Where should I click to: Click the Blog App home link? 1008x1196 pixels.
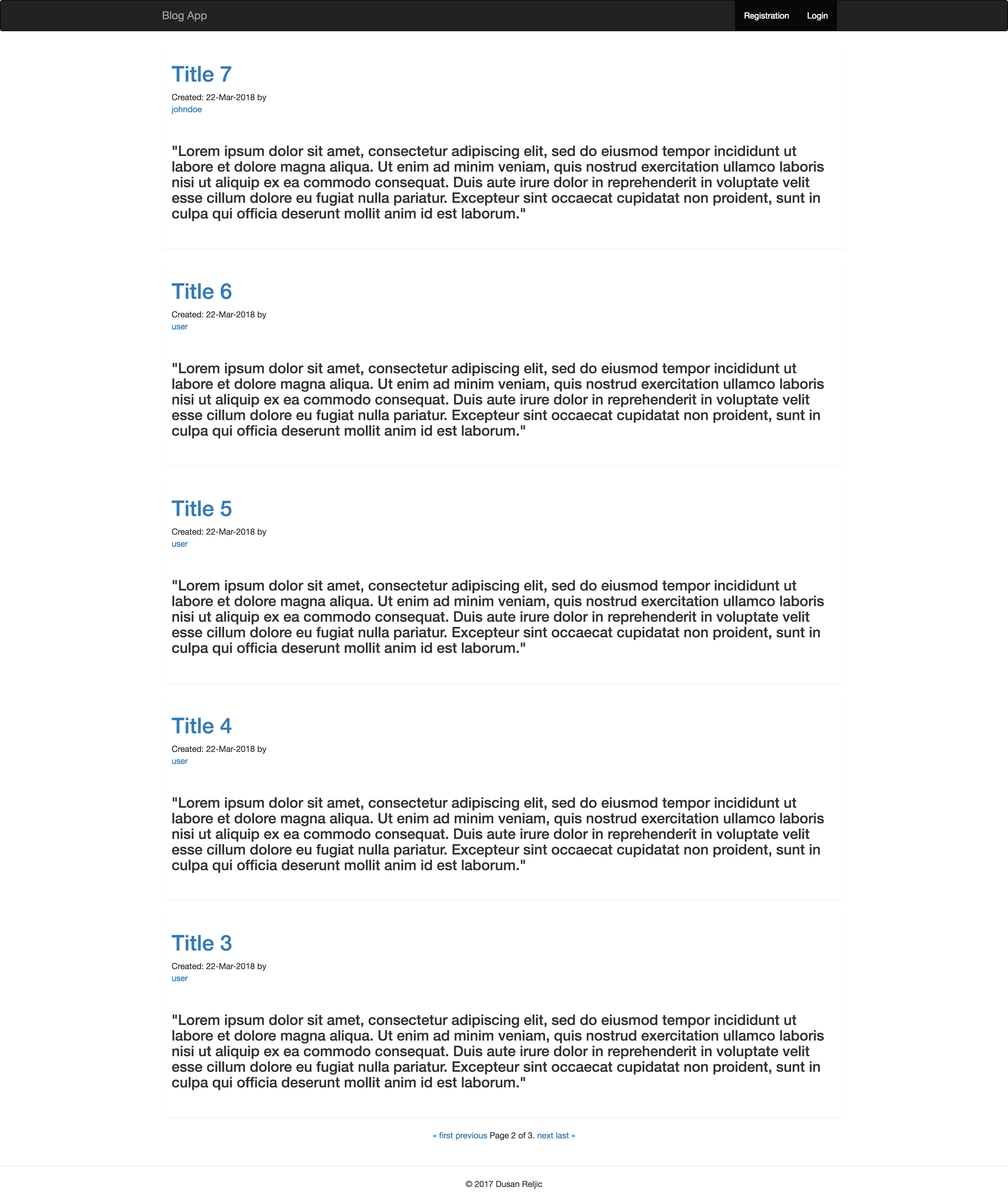click(184, 15)
